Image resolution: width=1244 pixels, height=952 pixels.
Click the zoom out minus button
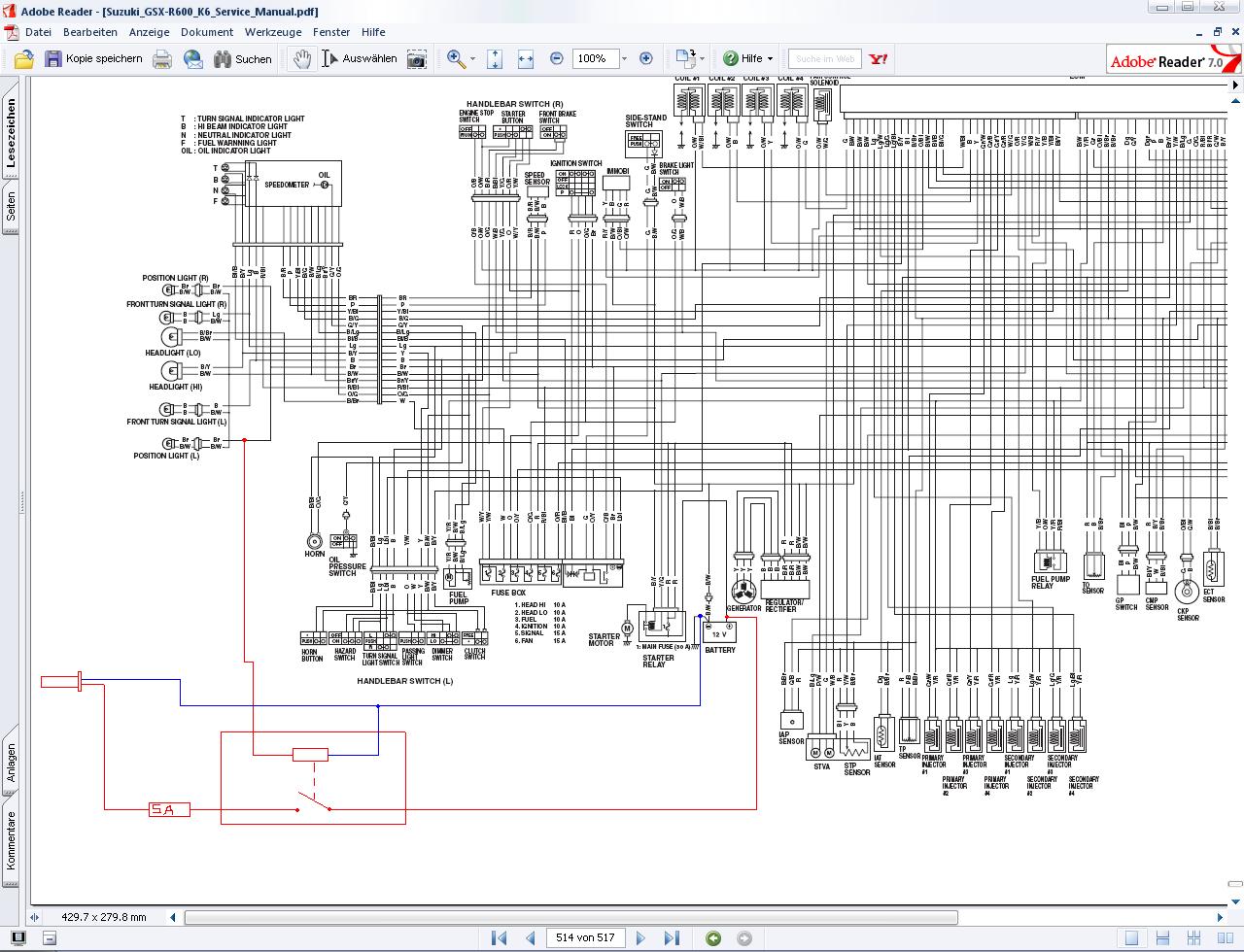[x=557, y=59]
